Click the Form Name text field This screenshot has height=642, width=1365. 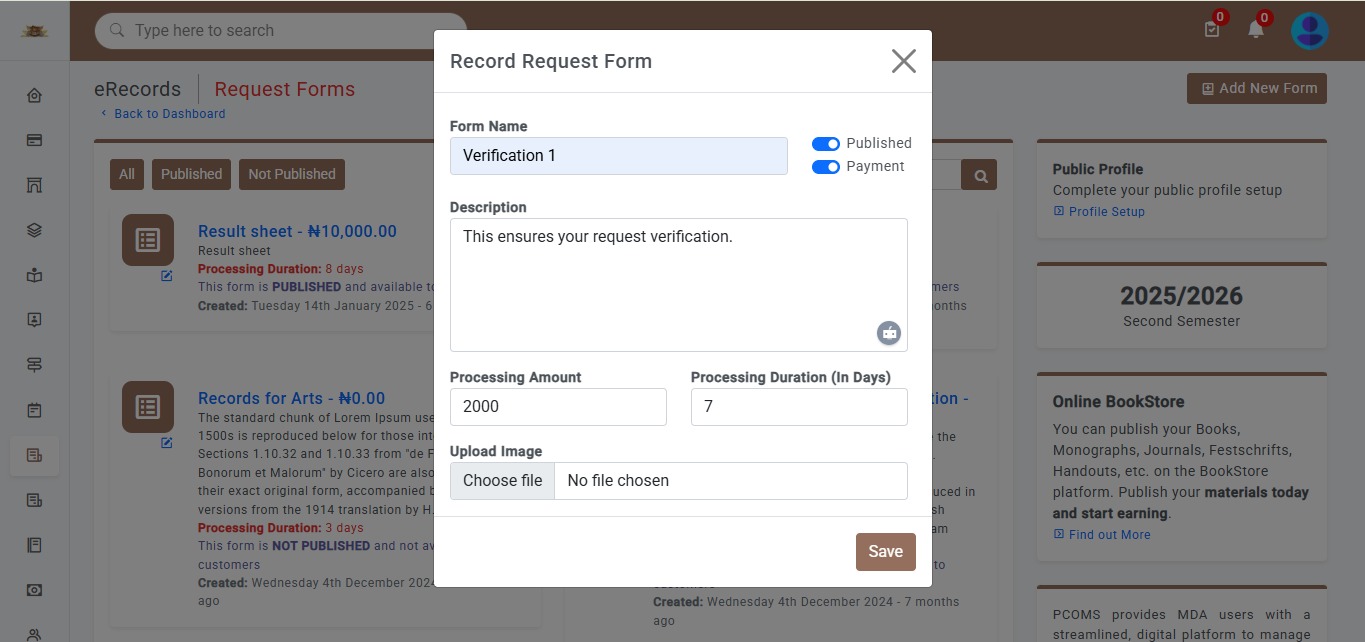(x=618, y=156)
